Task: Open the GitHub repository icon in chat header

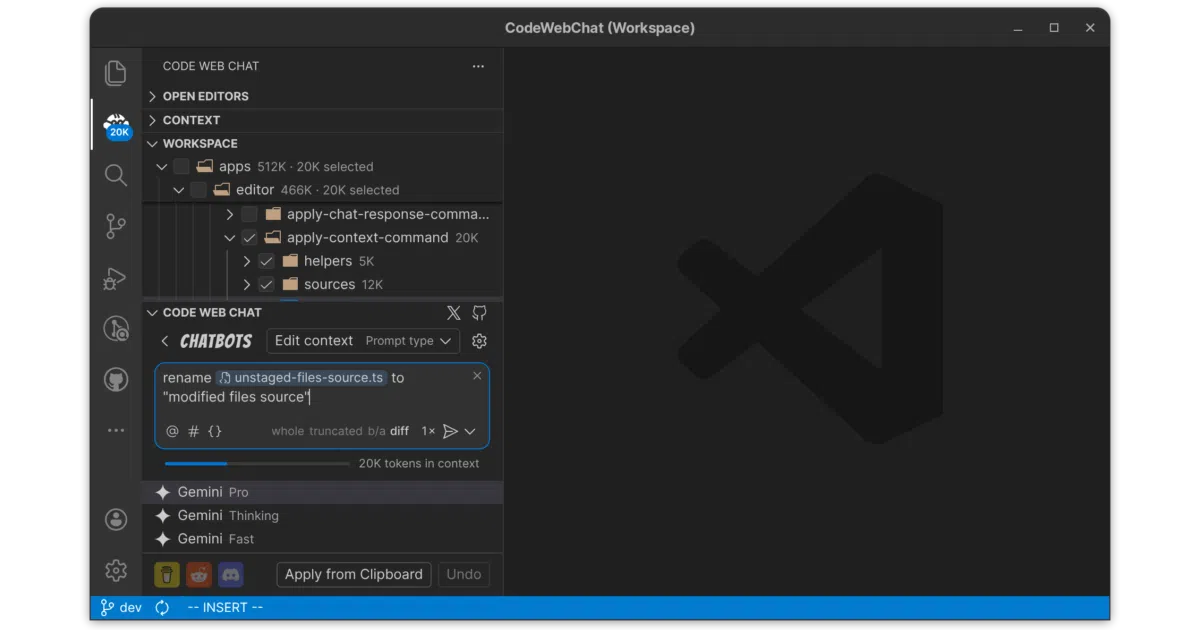Action: 479,313
